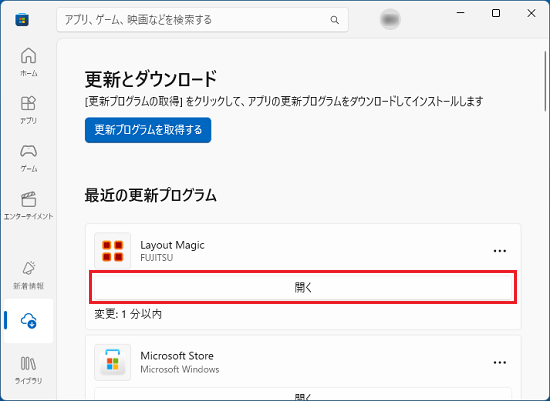Click 変更: 1 分以内 text
This screenshot has height=401, width=550.
(128, 314)
